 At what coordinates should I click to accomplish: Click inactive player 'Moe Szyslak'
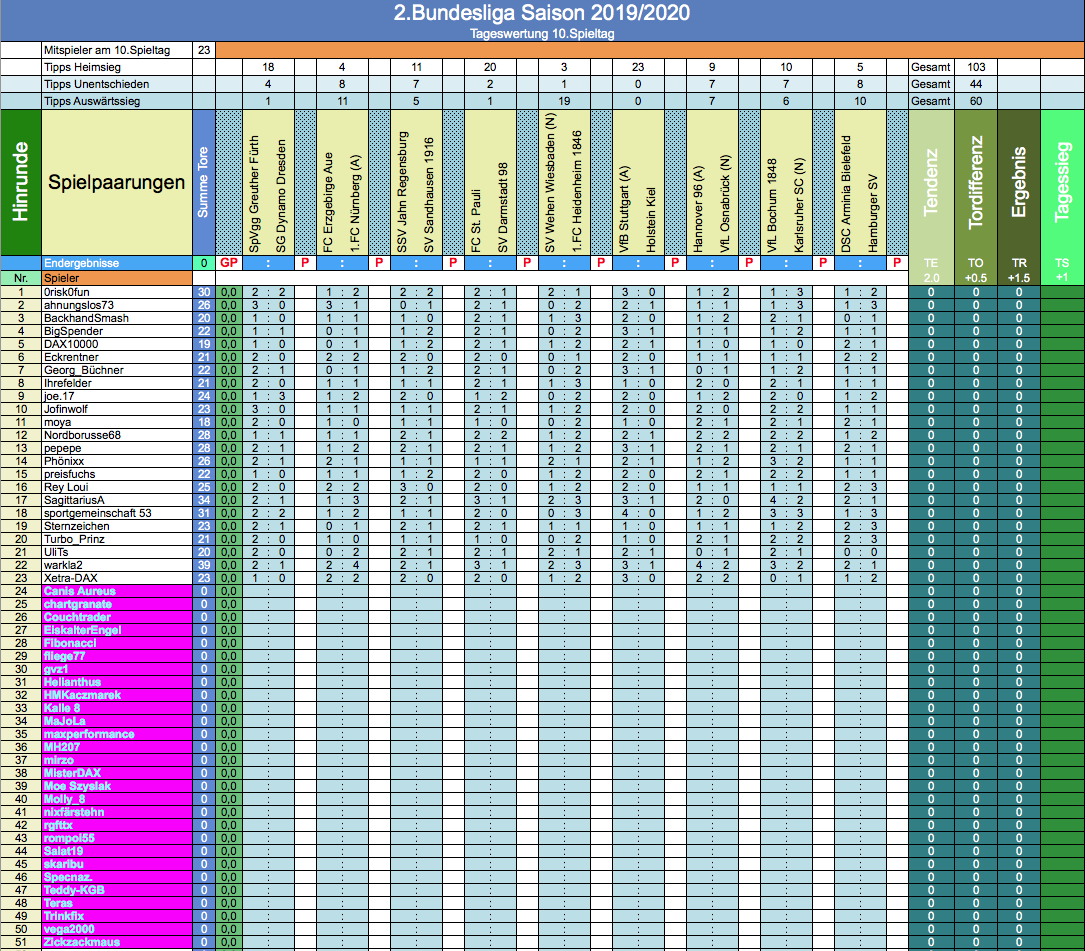78,786
